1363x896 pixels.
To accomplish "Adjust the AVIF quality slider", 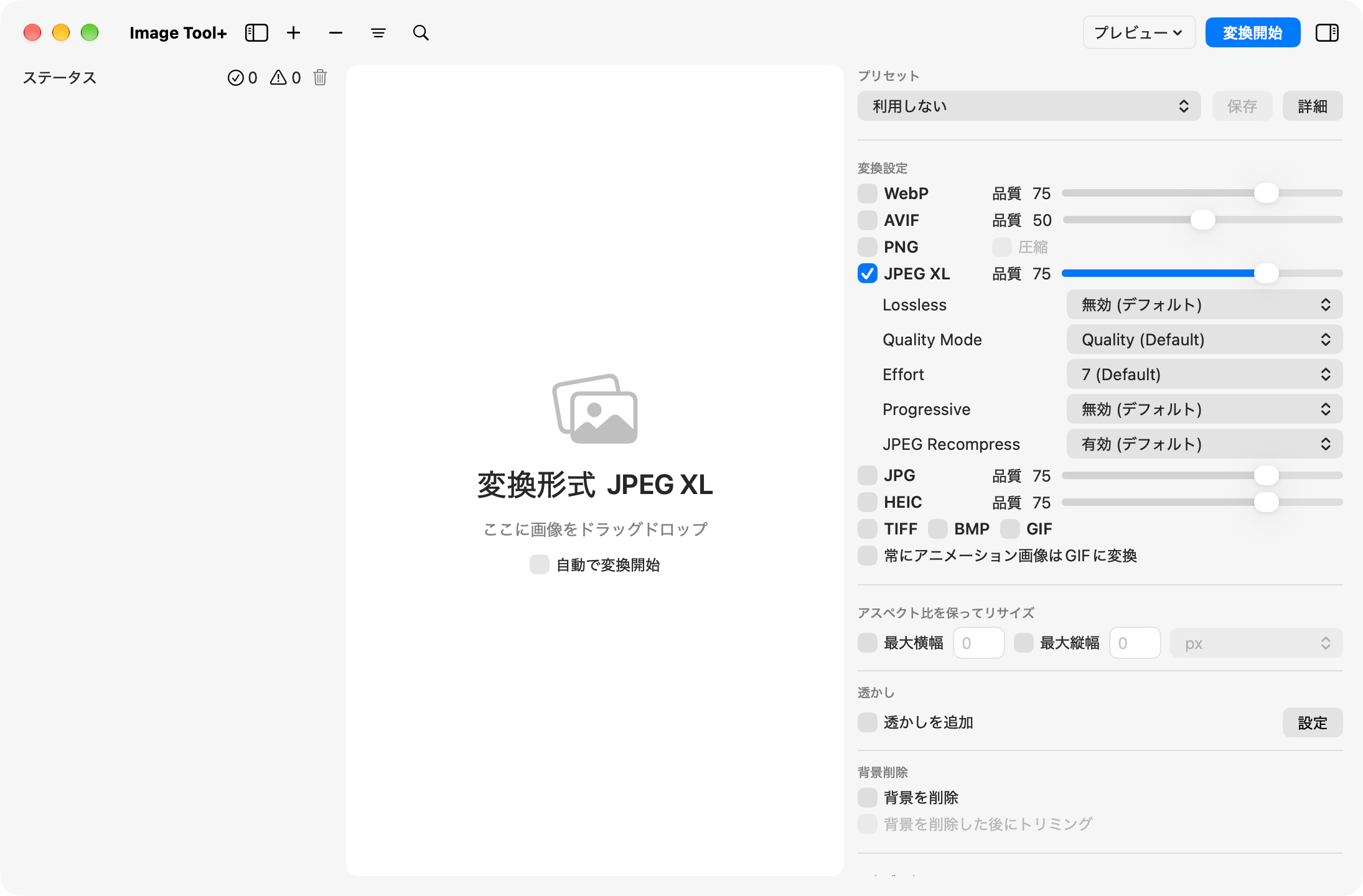I will pos(1202,220).
